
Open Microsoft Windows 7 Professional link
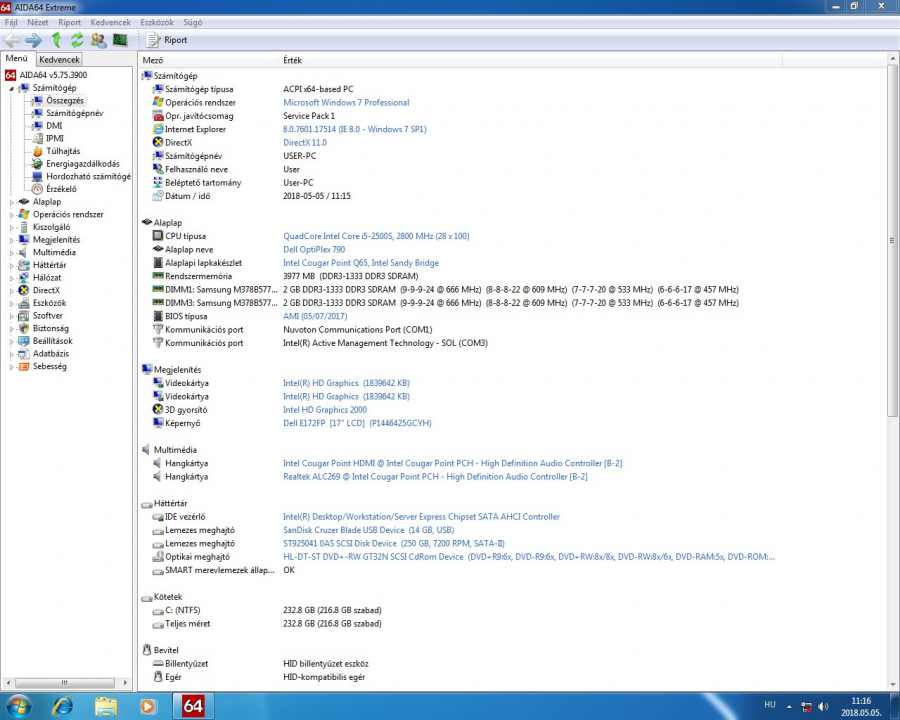point(346,102)
